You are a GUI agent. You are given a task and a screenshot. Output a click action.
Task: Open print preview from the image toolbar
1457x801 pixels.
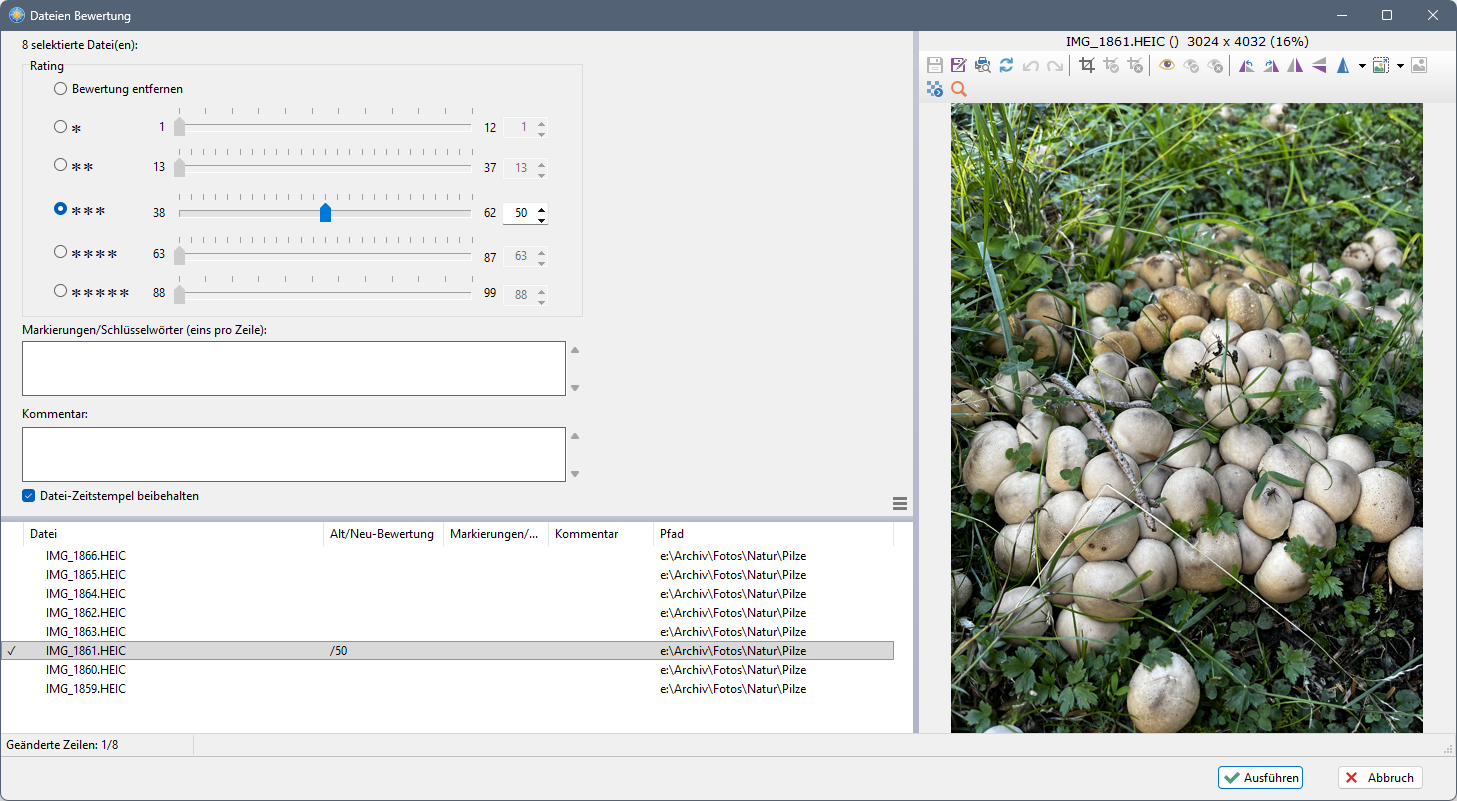(982, 66)
